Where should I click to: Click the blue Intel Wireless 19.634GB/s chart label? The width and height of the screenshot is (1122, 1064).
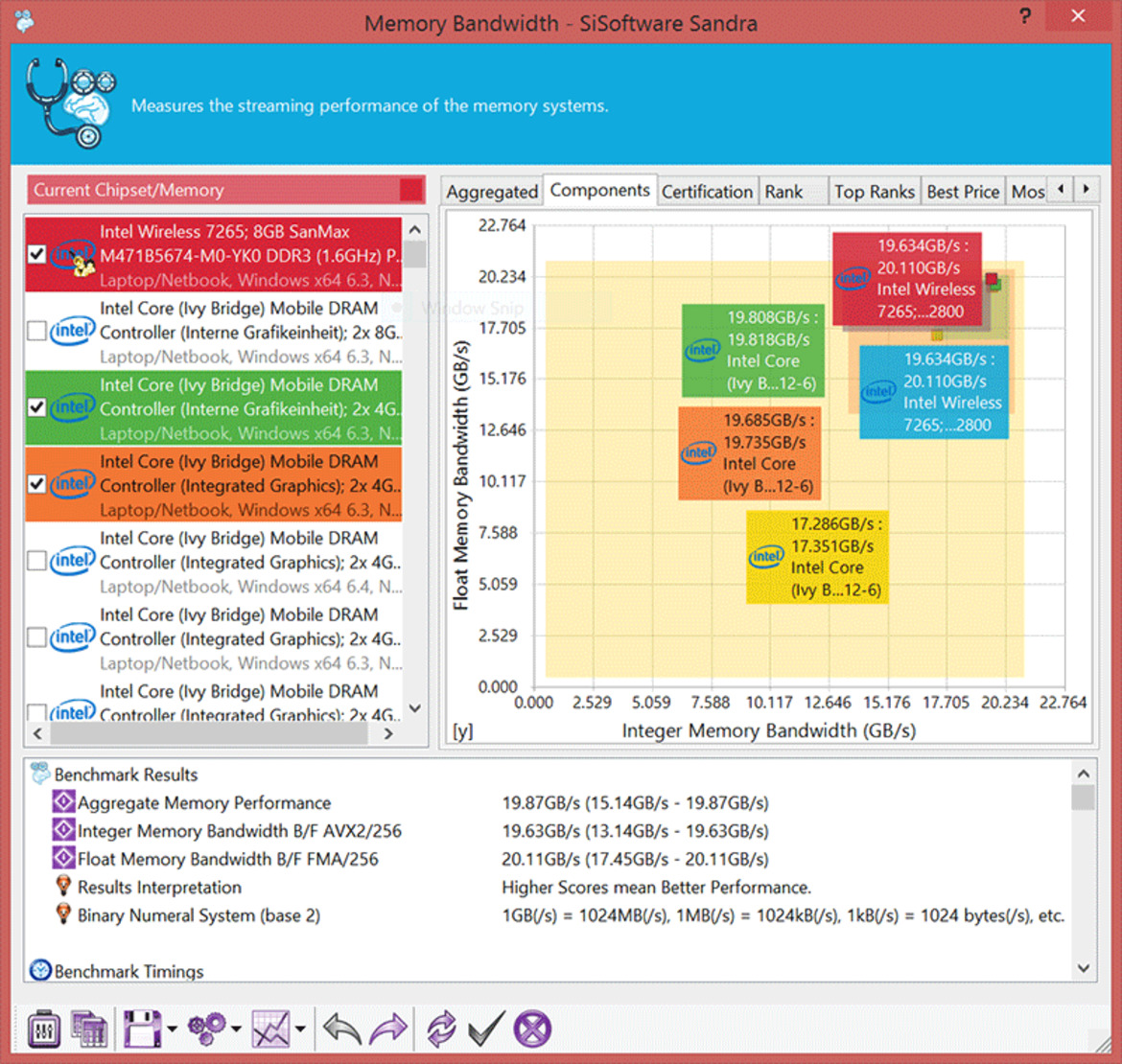934,392
